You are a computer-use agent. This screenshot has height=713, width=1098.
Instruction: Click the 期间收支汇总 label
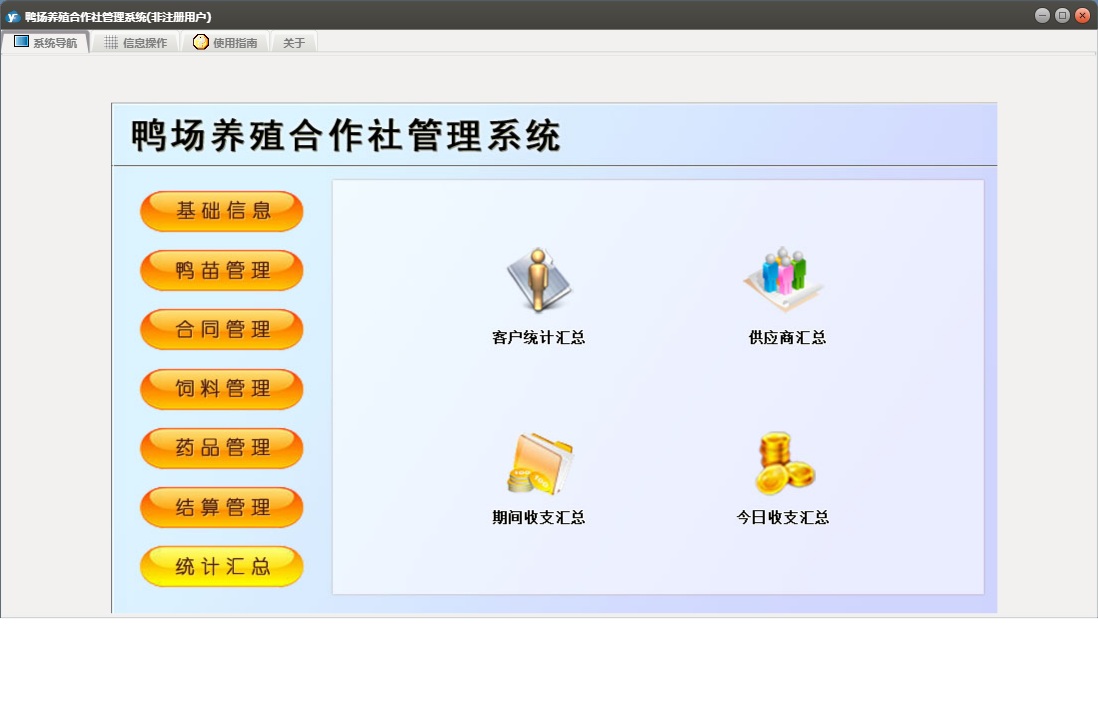point(538,518)
